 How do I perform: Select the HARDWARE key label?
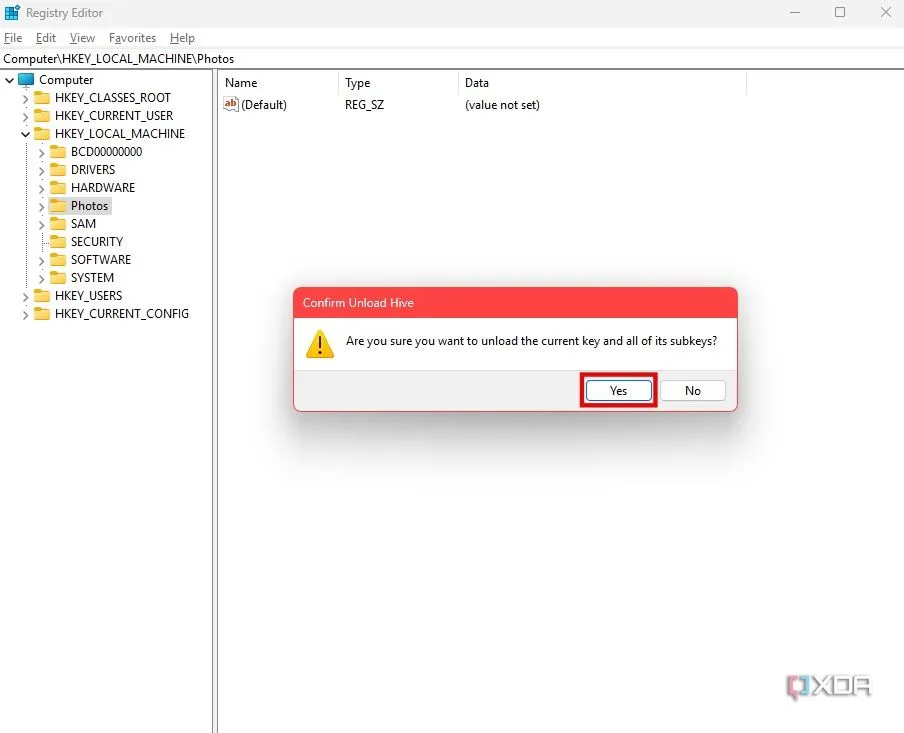coord(103,187)
